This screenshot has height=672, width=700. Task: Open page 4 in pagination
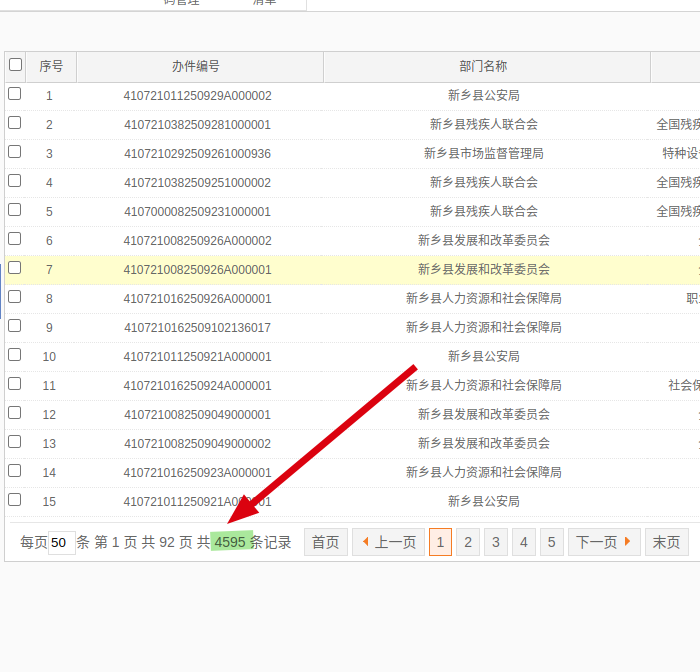pos(524,542)
